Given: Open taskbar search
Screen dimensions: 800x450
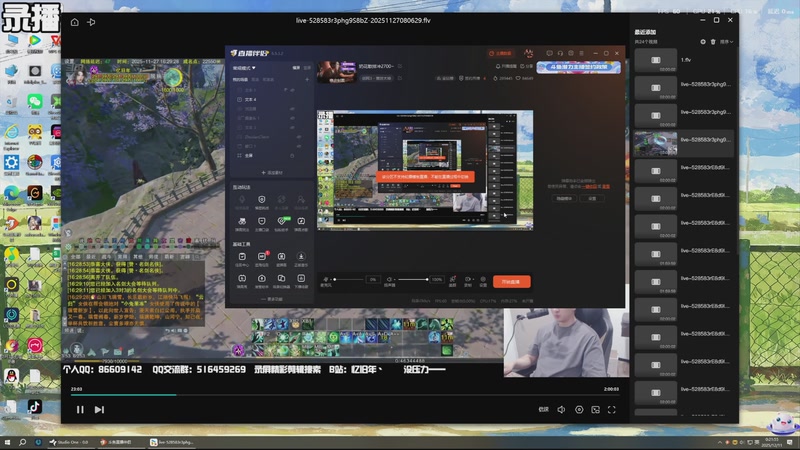Looking at the screenshot, I should (22, 442).
